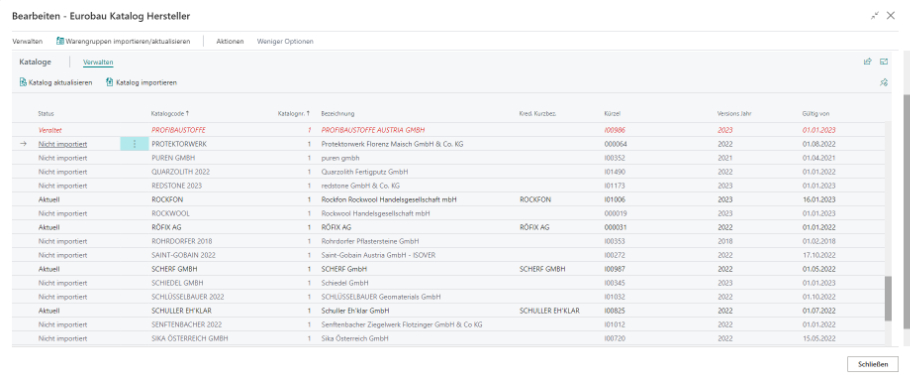Viewport: 910px width, 382px height.
Task: Click Rohrdorfer Pflastersteine GmbH description
Action: pyautogui.click(x=370, y=242)
